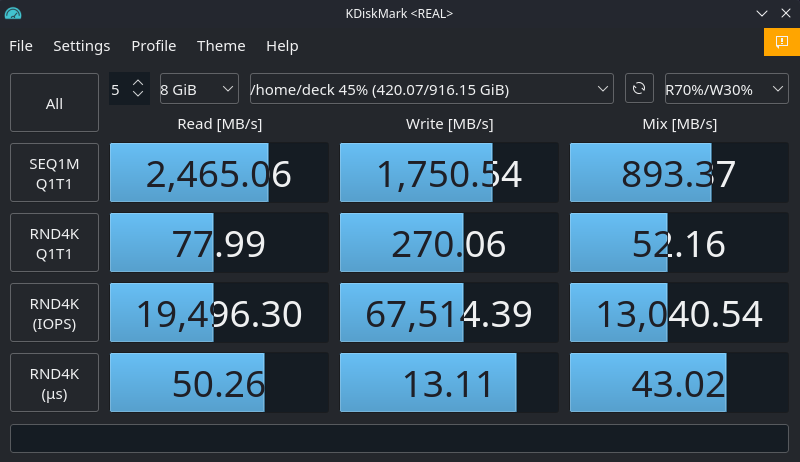Run the SEQ1M Q1T1 test
This screenshot has width=800, height=462.
pyautogui.click(x=54, y=173)
